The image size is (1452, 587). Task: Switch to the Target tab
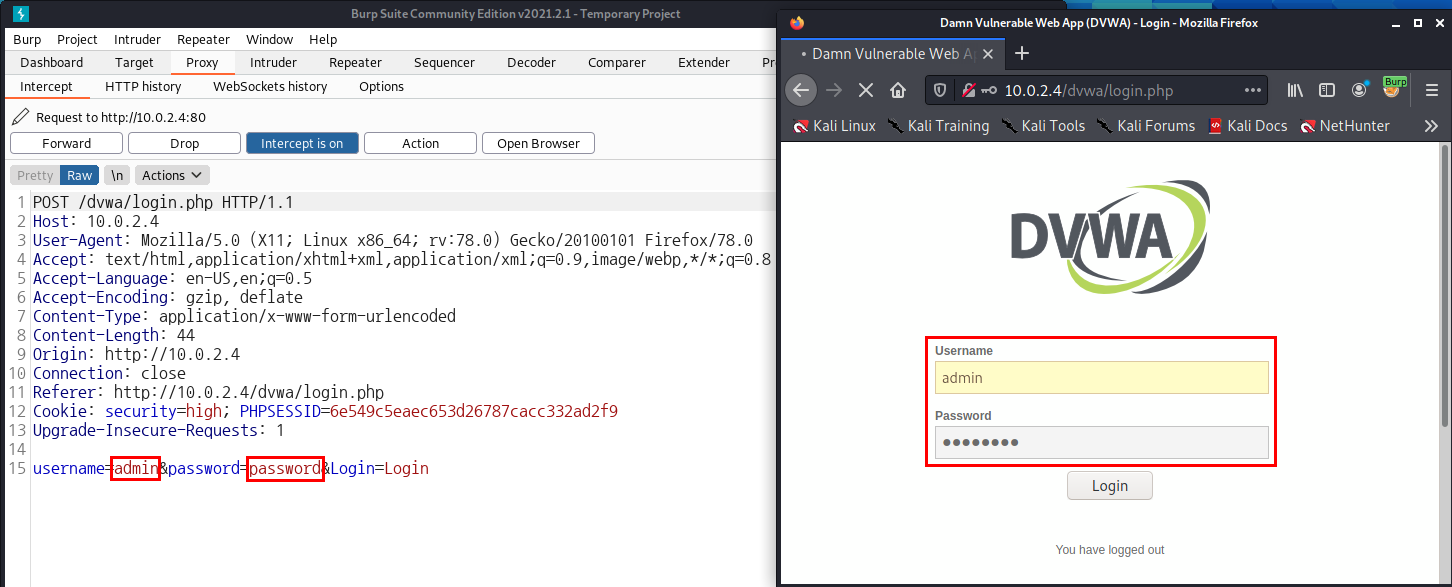(134, 62)
